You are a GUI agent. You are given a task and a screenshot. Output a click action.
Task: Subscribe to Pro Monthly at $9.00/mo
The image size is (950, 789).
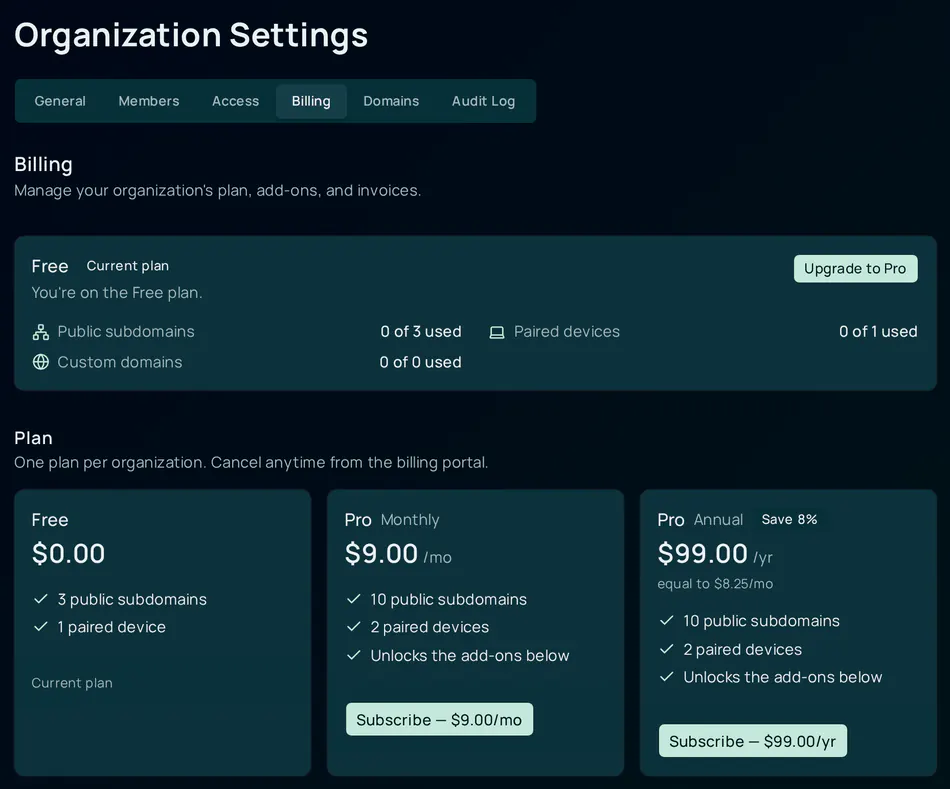point(439,719)
